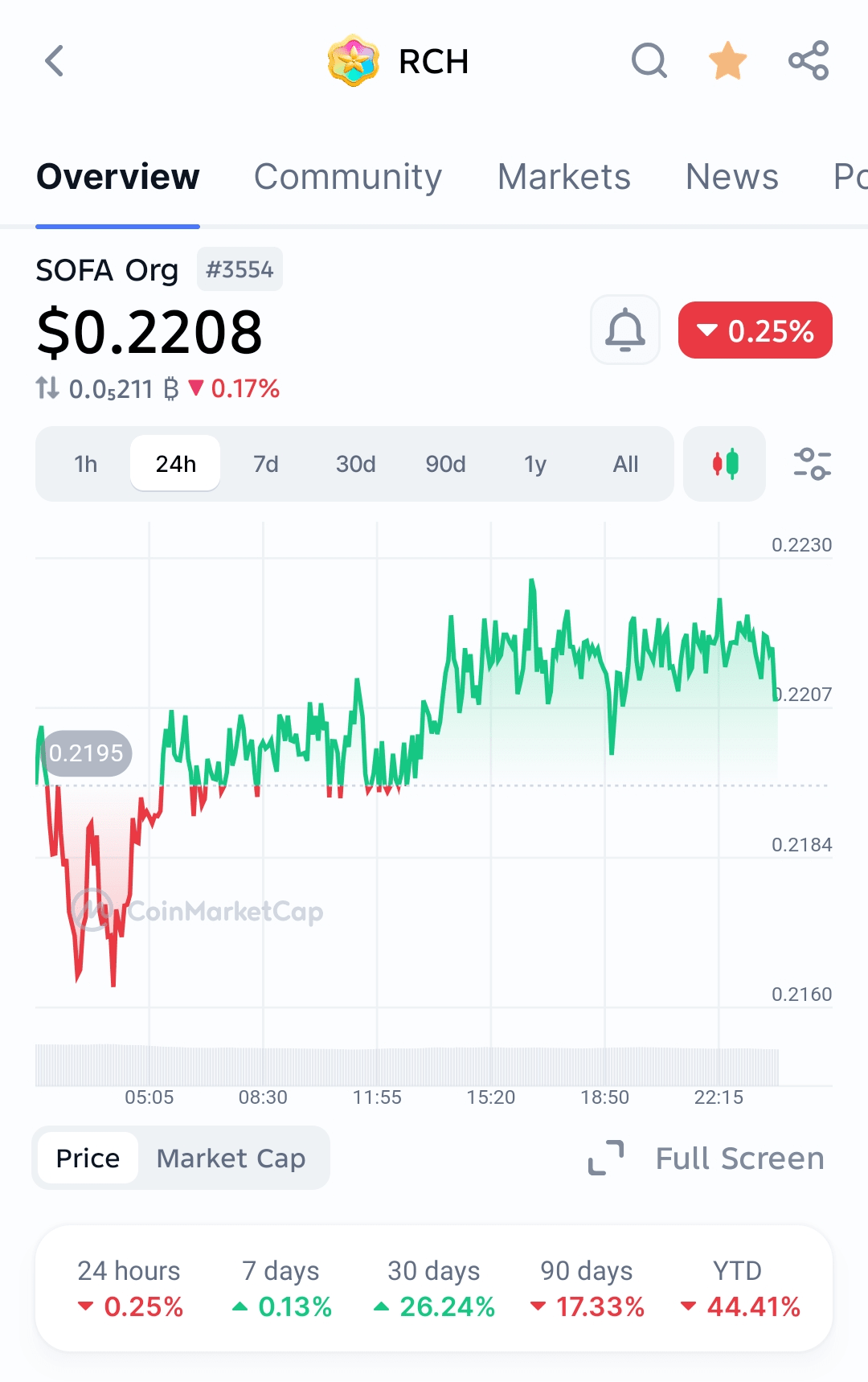
Task: Tap the red 0.25% change button
Action: click(755, 330)
